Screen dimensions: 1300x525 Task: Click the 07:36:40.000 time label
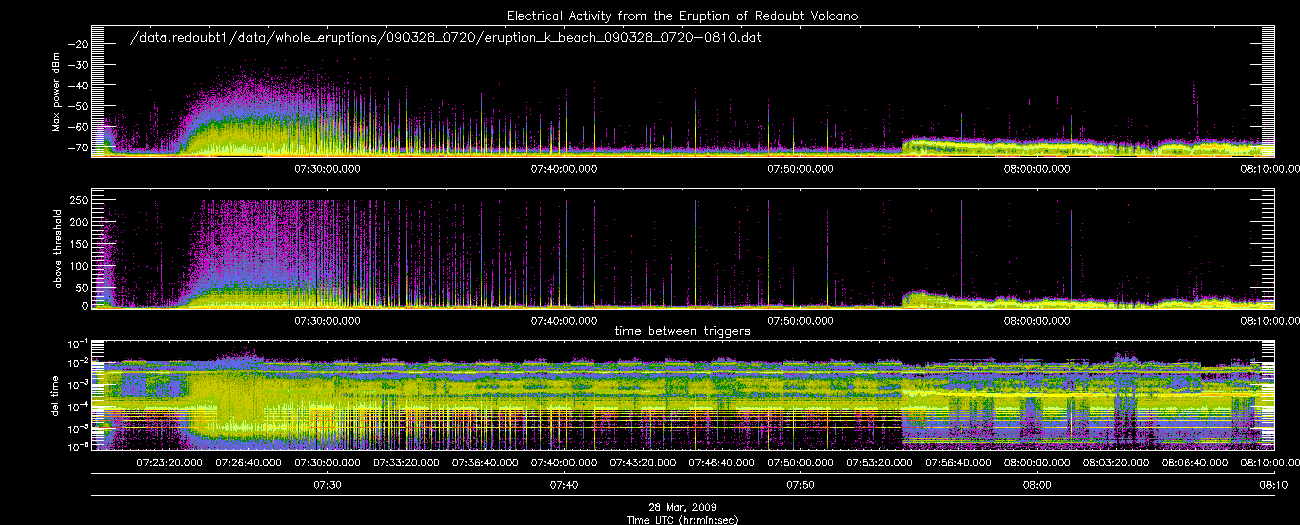tap(485, 463)
